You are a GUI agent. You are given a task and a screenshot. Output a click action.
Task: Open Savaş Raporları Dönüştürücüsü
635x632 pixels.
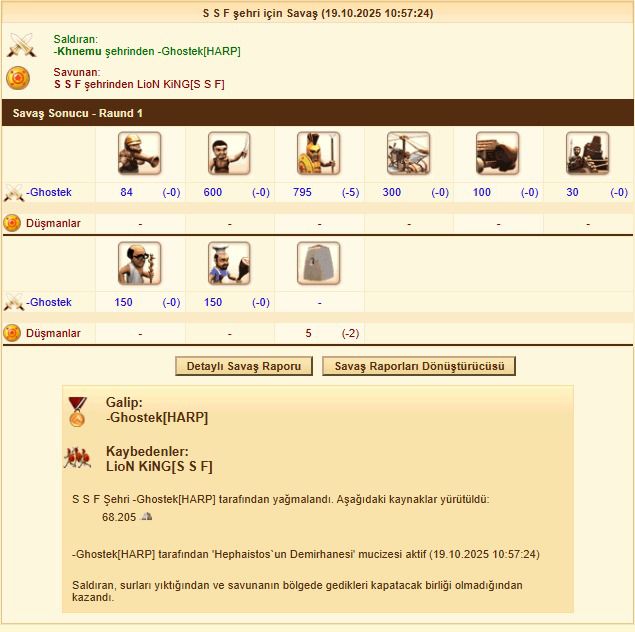[419, 366]
